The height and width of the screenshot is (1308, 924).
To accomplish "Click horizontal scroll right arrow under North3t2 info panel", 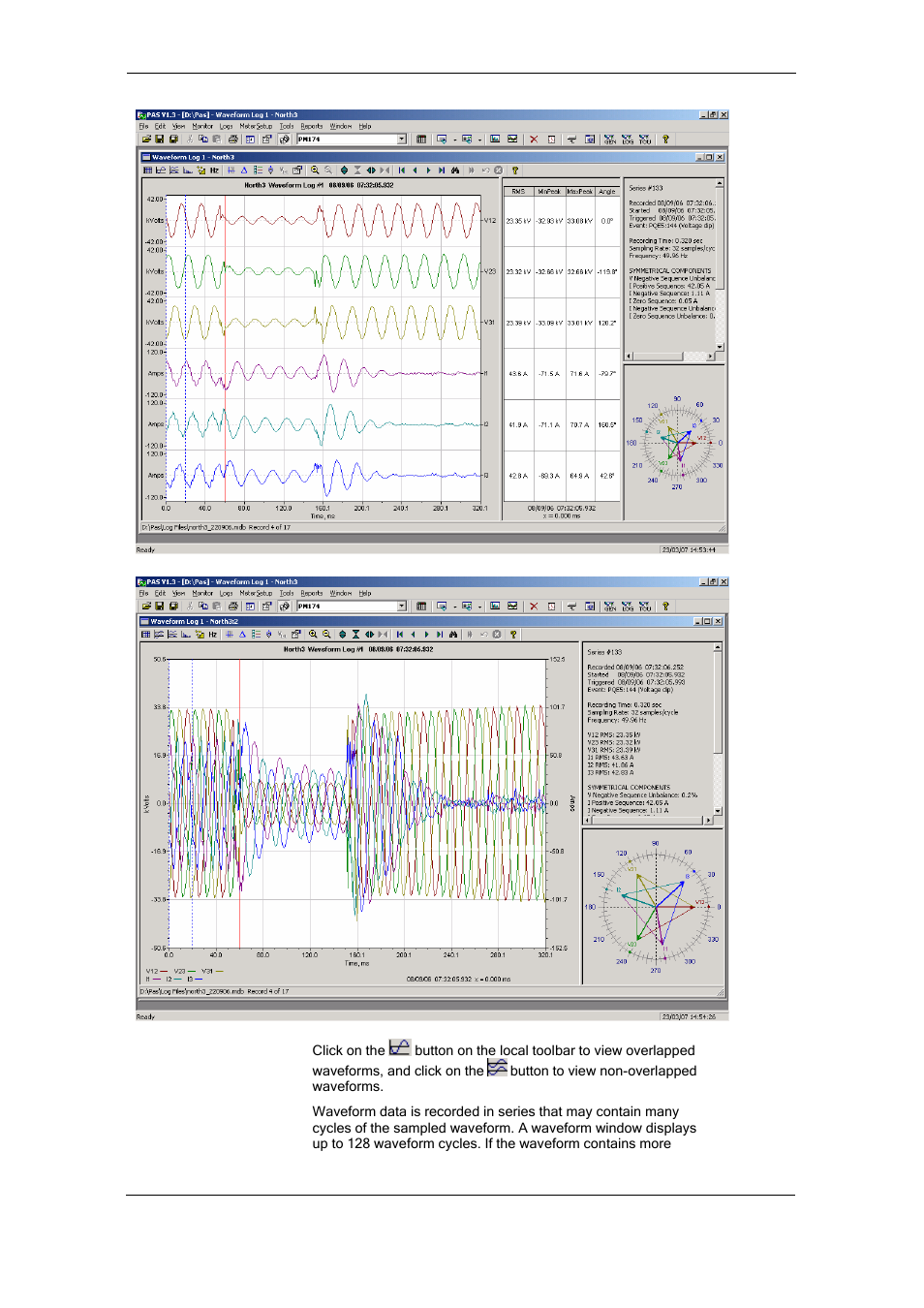I will pyautogui.click(x=709, y=821).
